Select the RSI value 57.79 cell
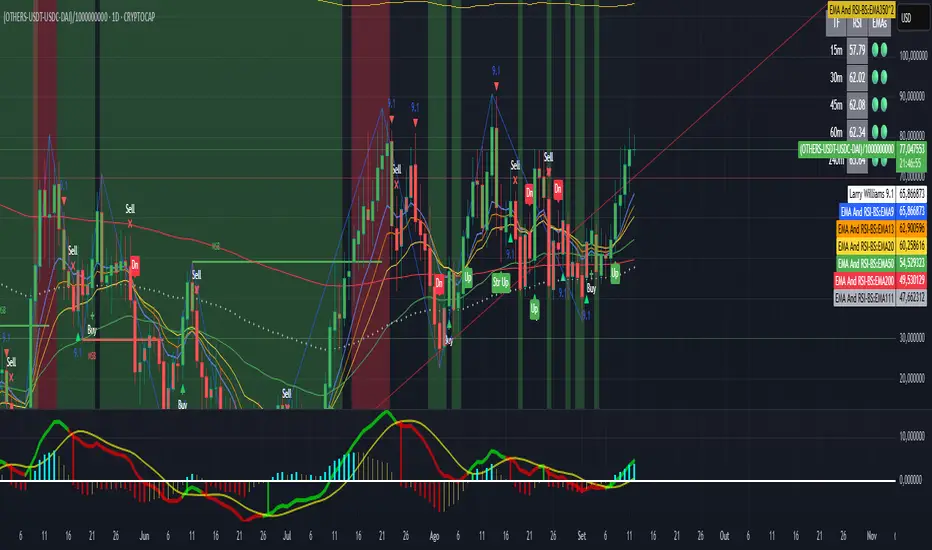The width and height of the screenshot is (932, 550). pyautogui.click(x=857, y=50)
